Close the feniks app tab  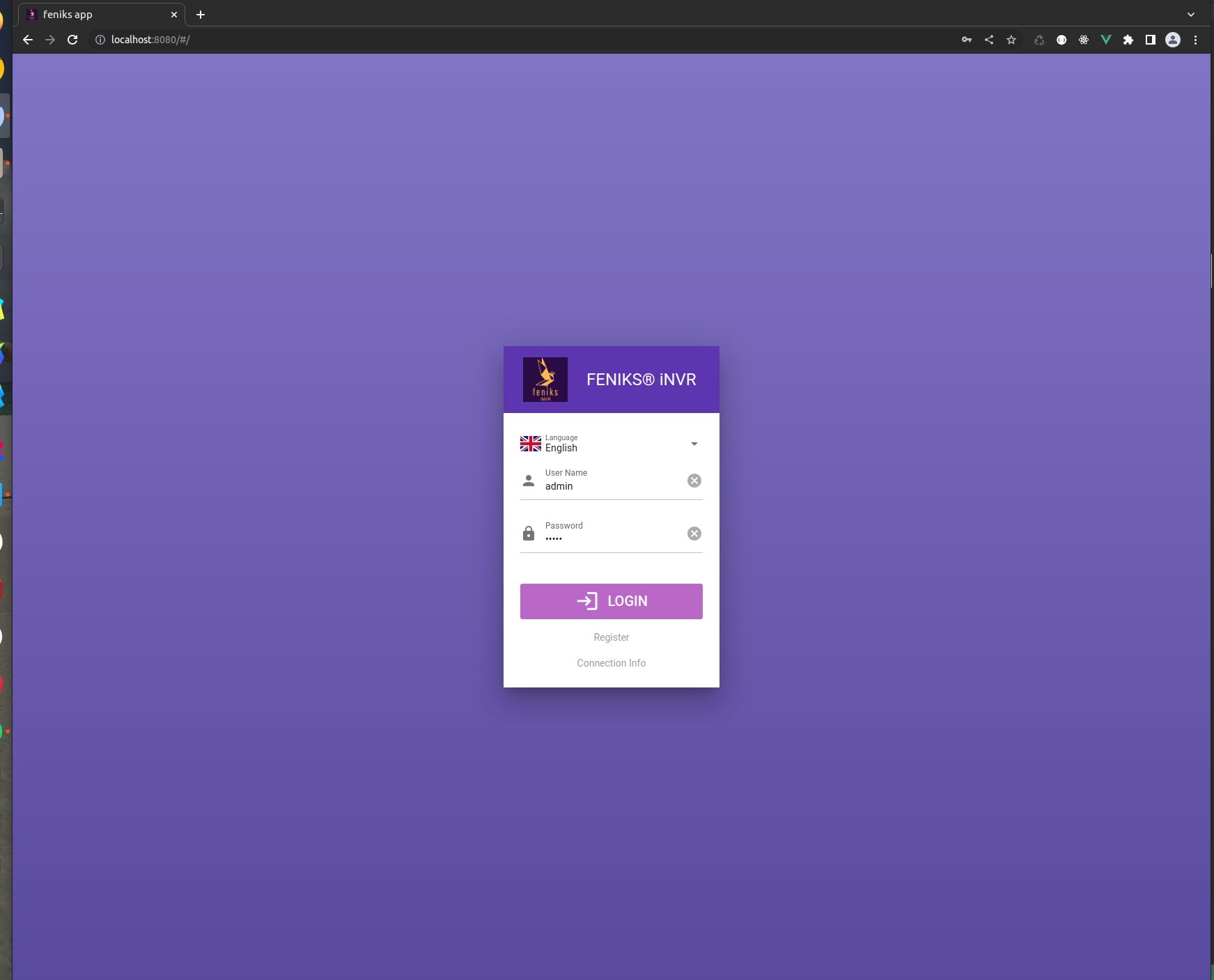tap(174, 14)
